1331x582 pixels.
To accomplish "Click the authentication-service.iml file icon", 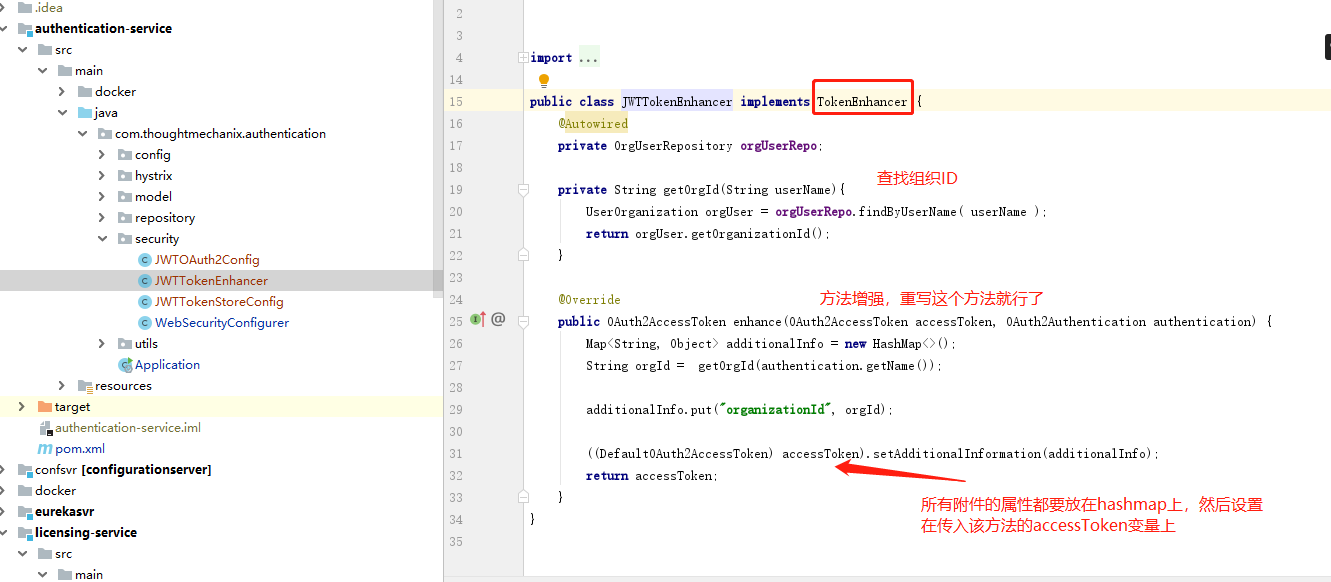I will pyautogui.click(x=44, y=428).
